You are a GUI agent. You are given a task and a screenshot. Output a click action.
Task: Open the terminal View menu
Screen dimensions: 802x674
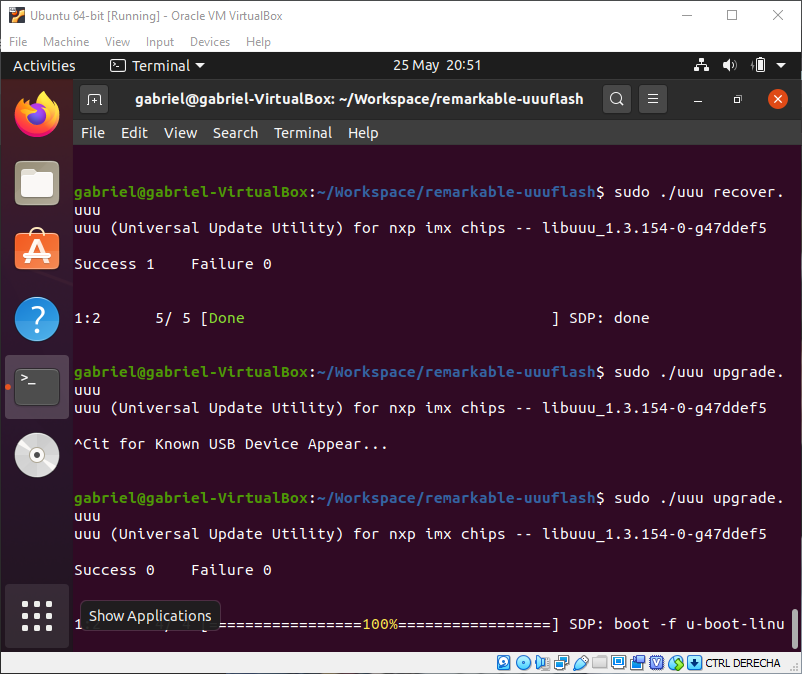pos(180,133)
